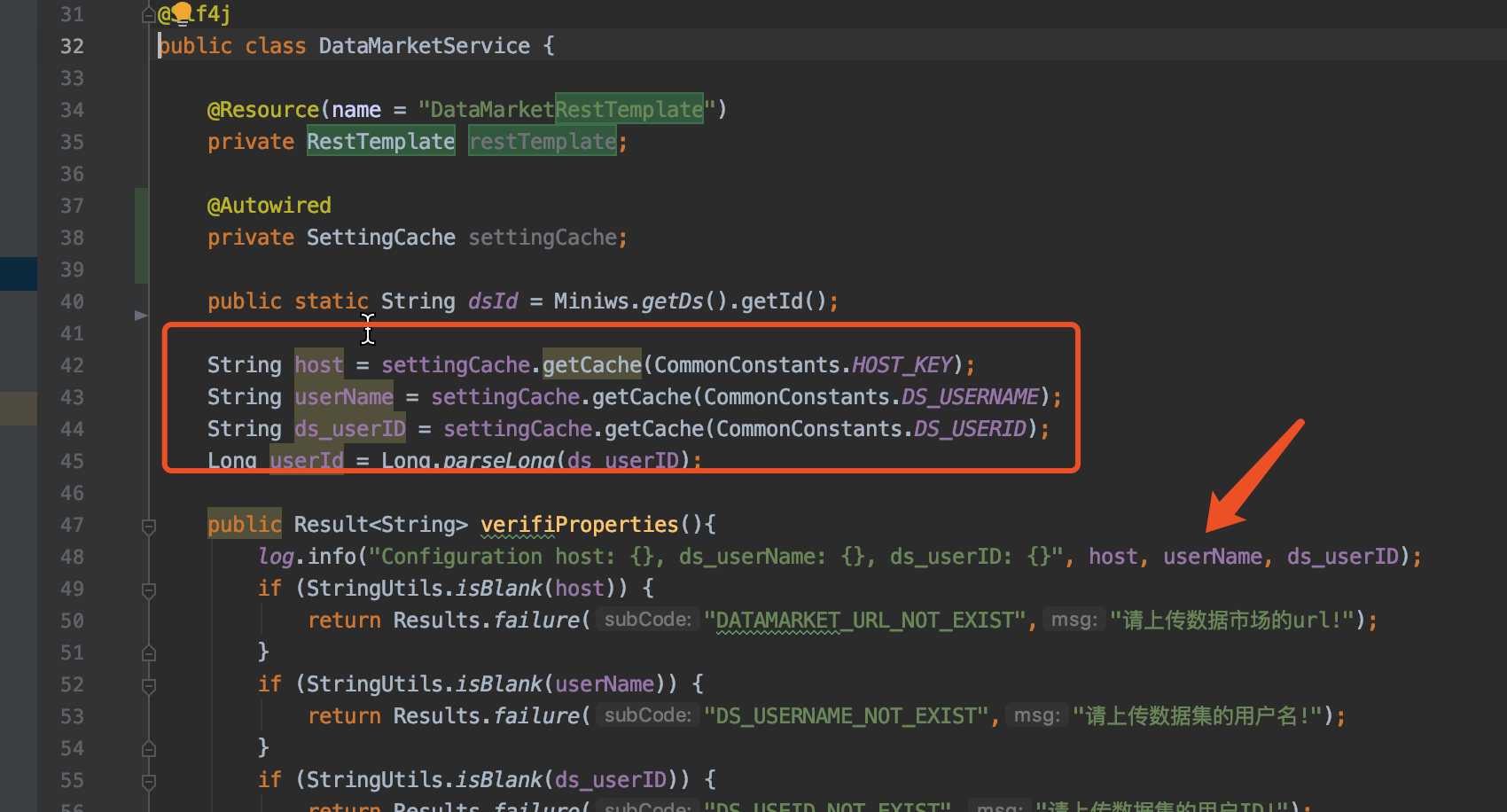Click the subCode: parameter hint on line 50
Screen dimensions: 1507x812
[647, 621]
